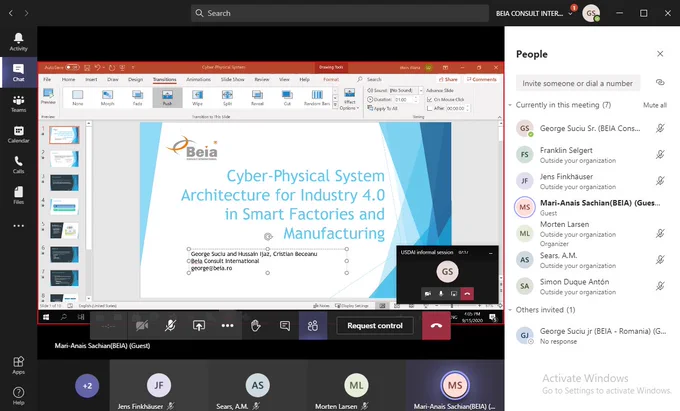Open the Sound dropdown in PowerPoint Timing

click(420, 90)
